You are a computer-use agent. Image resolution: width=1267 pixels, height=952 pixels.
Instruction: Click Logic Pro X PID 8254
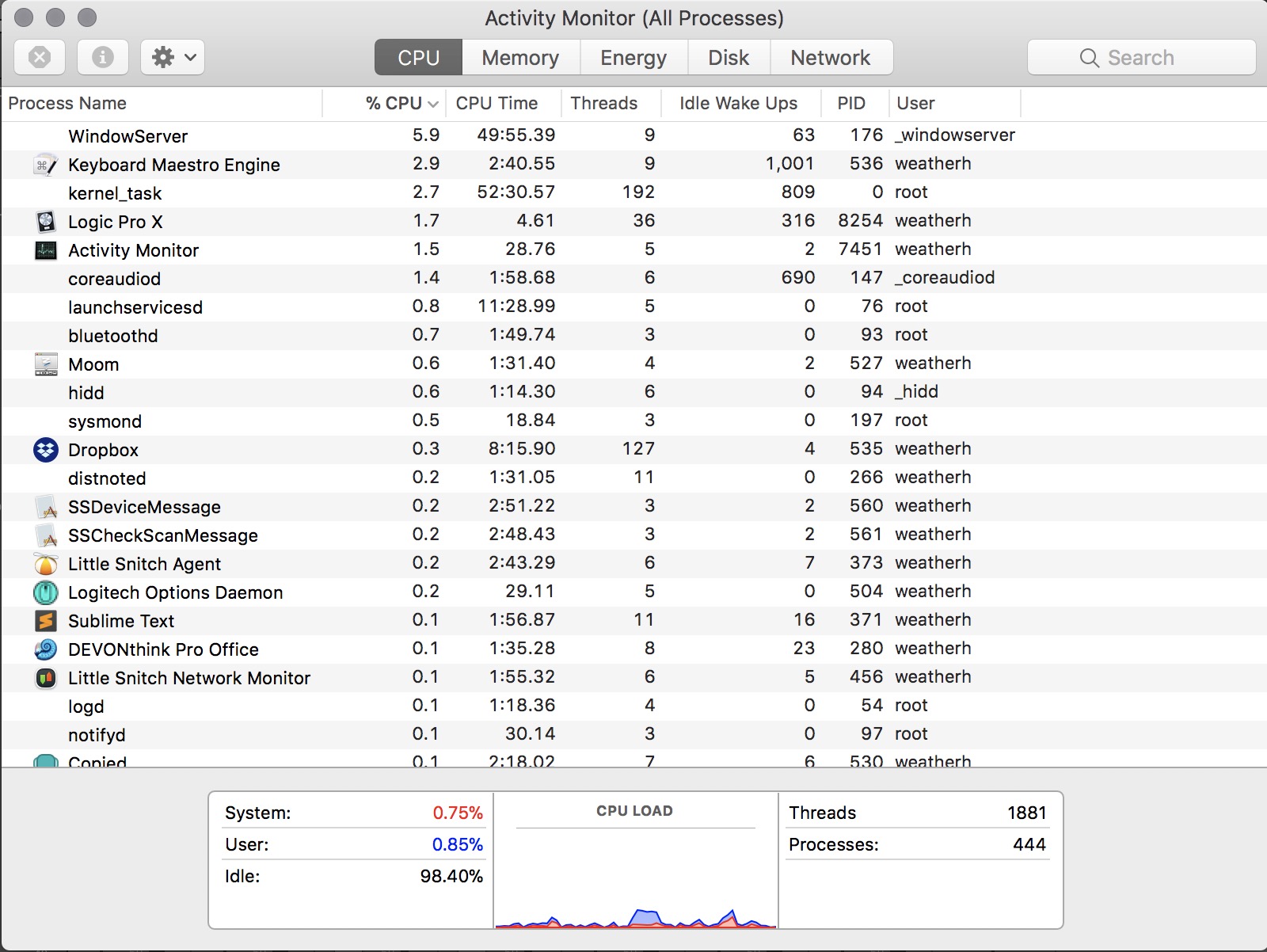coord(860,221)
